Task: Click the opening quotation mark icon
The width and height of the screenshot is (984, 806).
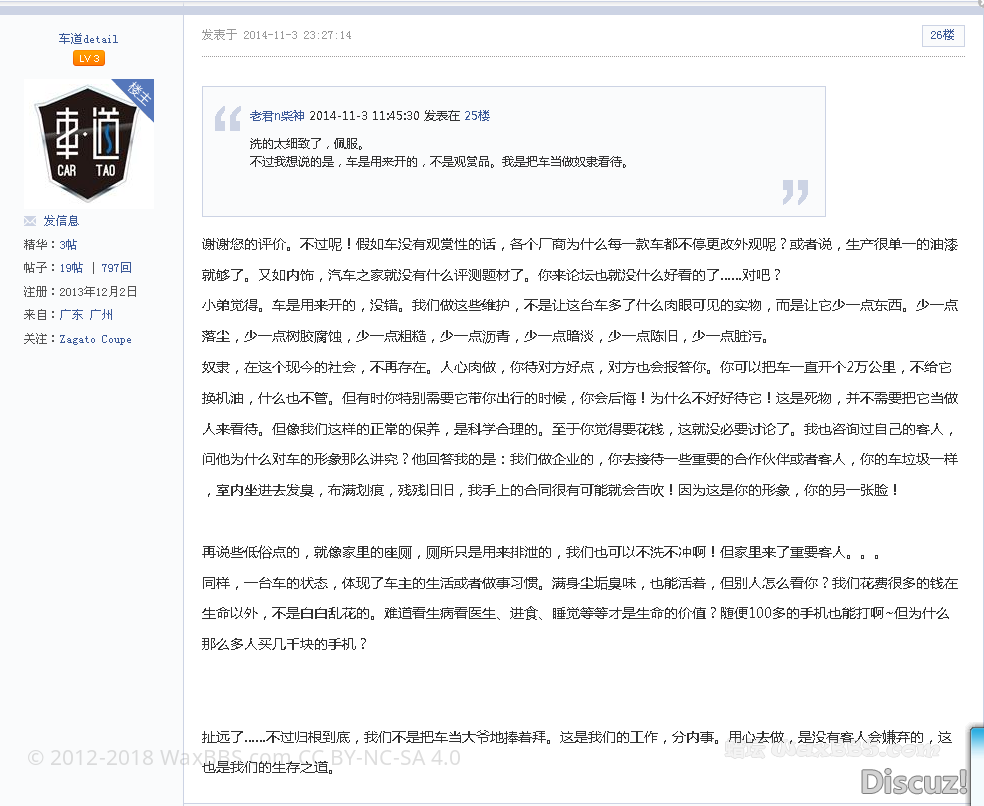Action: tap(227, 119)
